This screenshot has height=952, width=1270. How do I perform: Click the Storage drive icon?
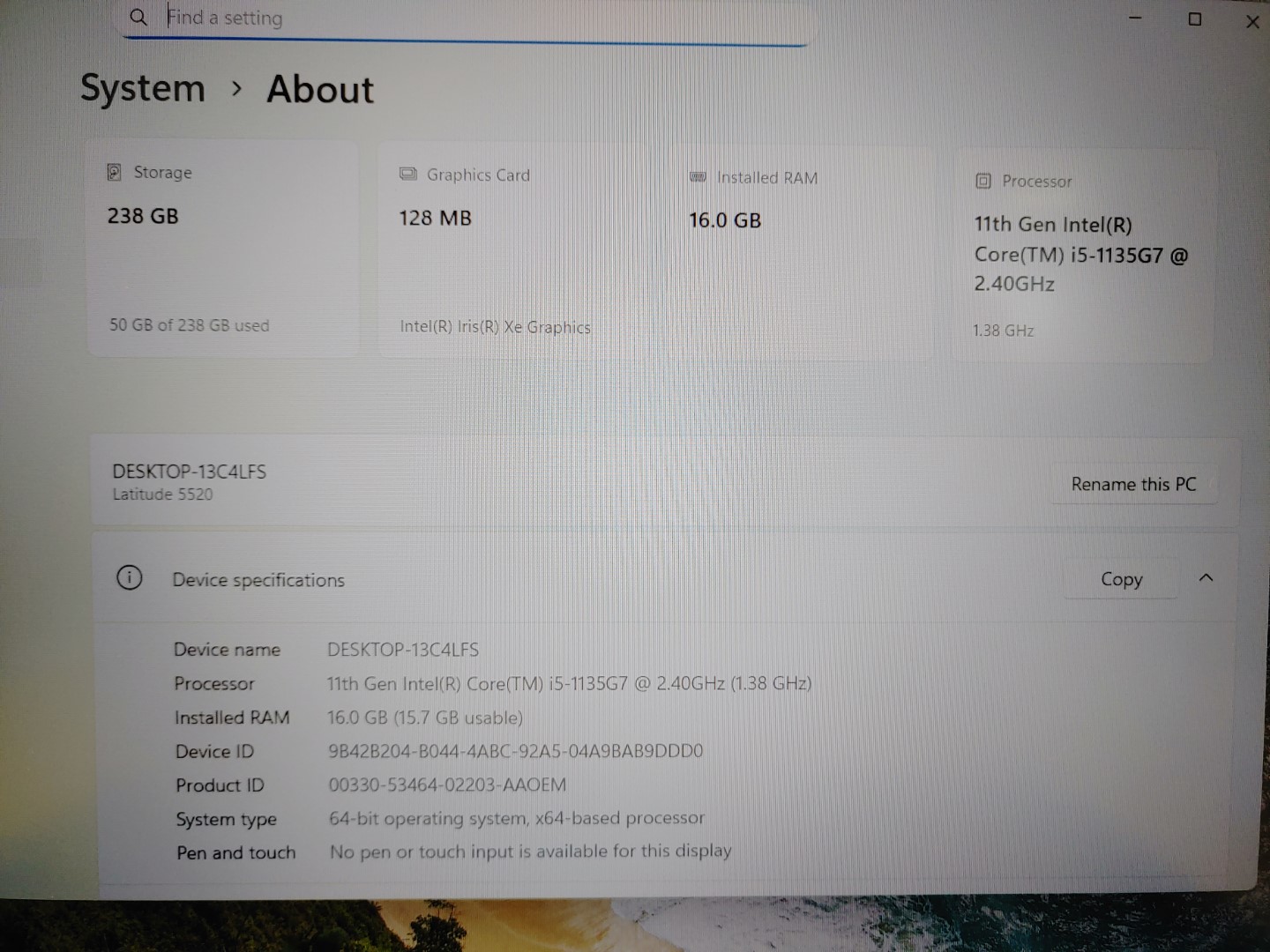click(x=114, y=173)
